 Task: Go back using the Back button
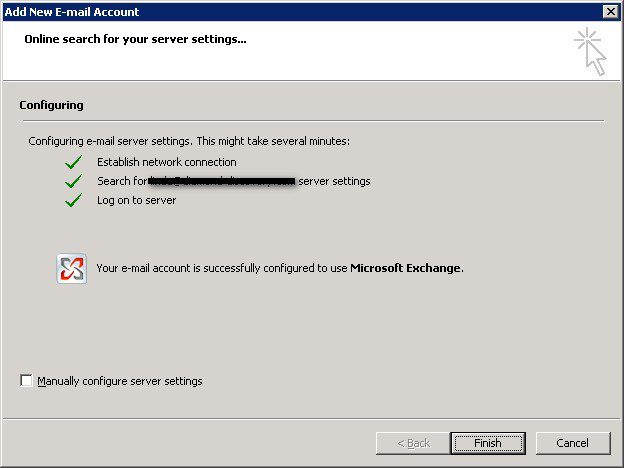click(413, 443)
